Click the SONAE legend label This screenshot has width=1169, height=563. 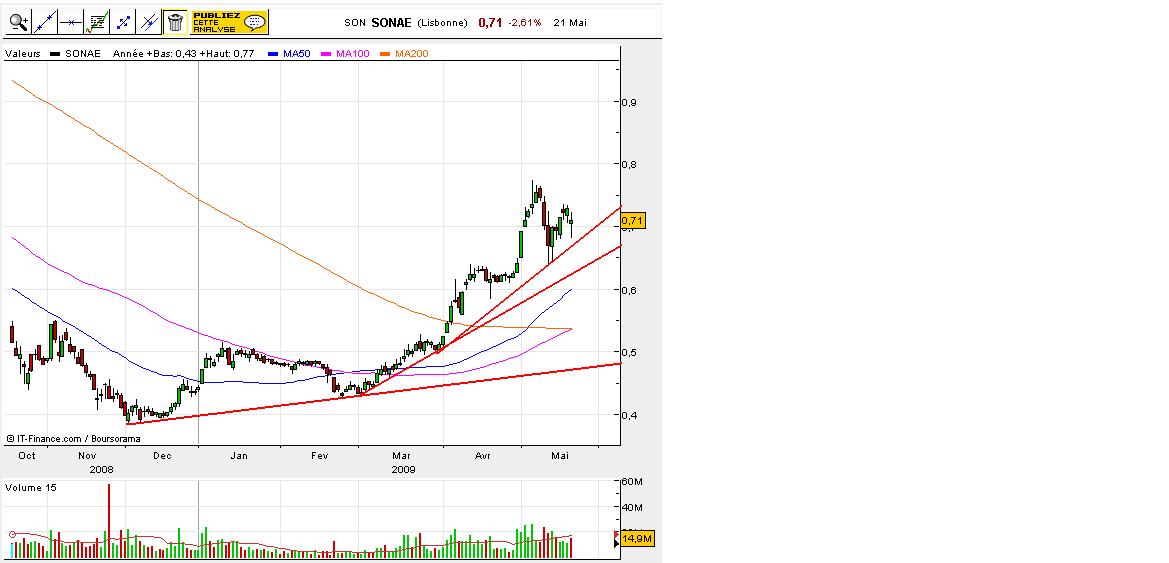pyautogui.click(x=83, y=54)
